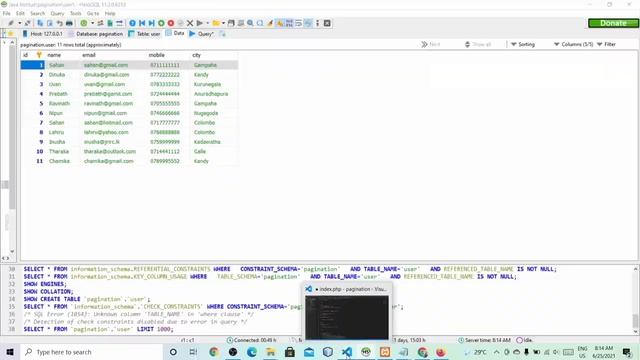This screenshot has height=360, width=640.
Task: Click the green export document icon
Action: [x=110, y=23]
